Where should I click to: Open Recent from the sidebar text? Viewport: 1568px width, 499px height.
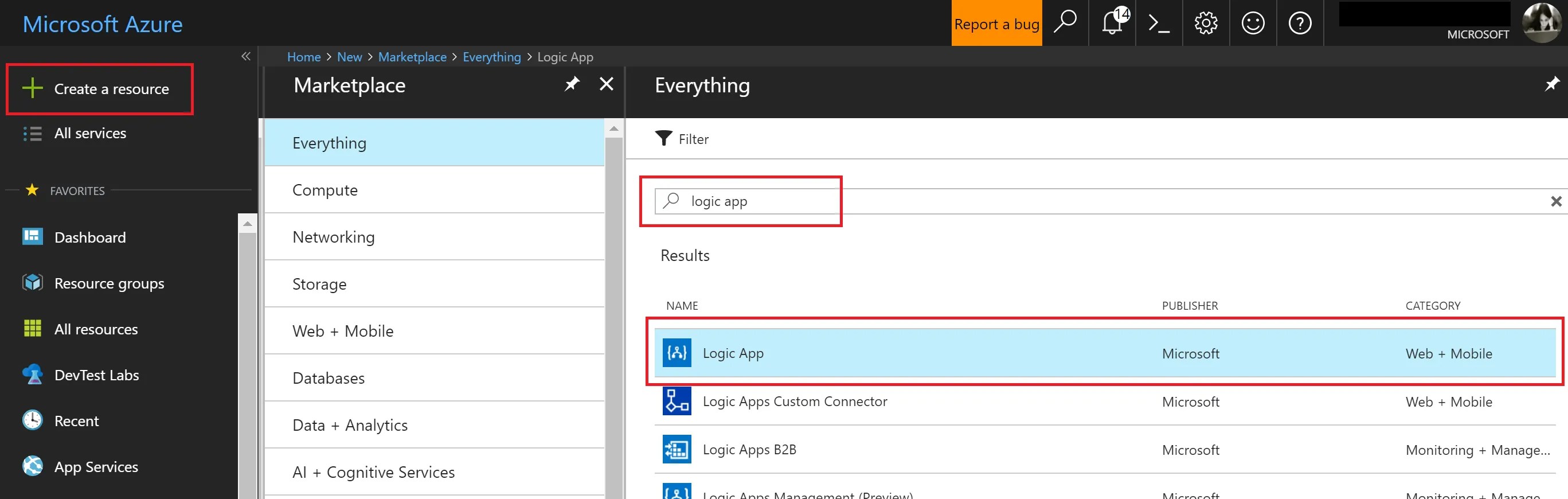click(76, 421)
